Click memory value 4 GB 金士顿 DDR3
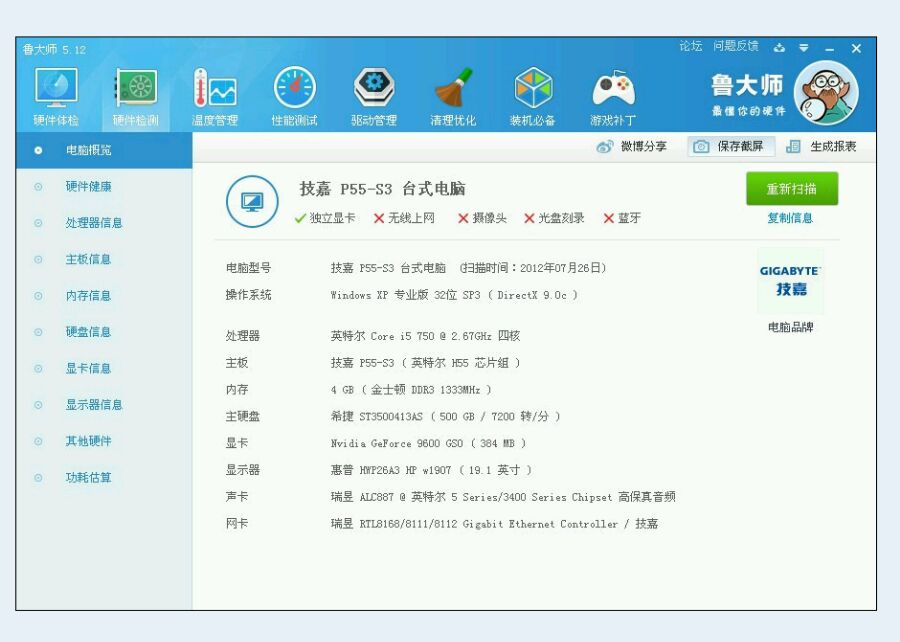 [411, 390]
